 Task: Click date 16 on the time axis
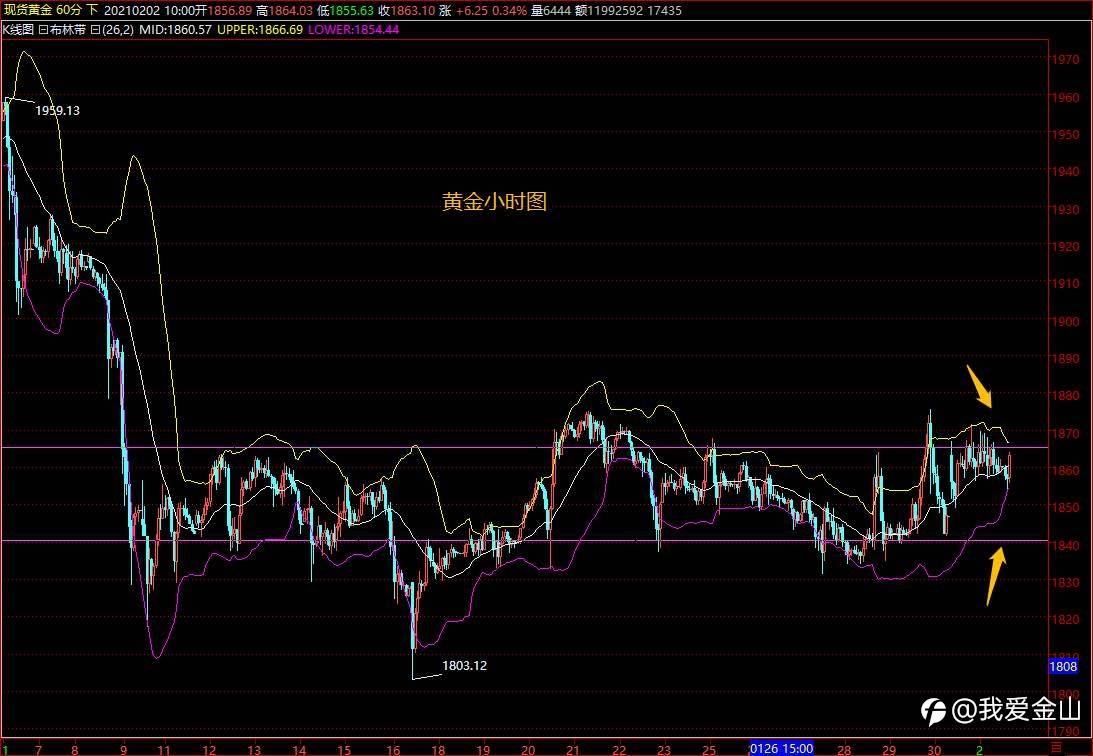(394, 750)
